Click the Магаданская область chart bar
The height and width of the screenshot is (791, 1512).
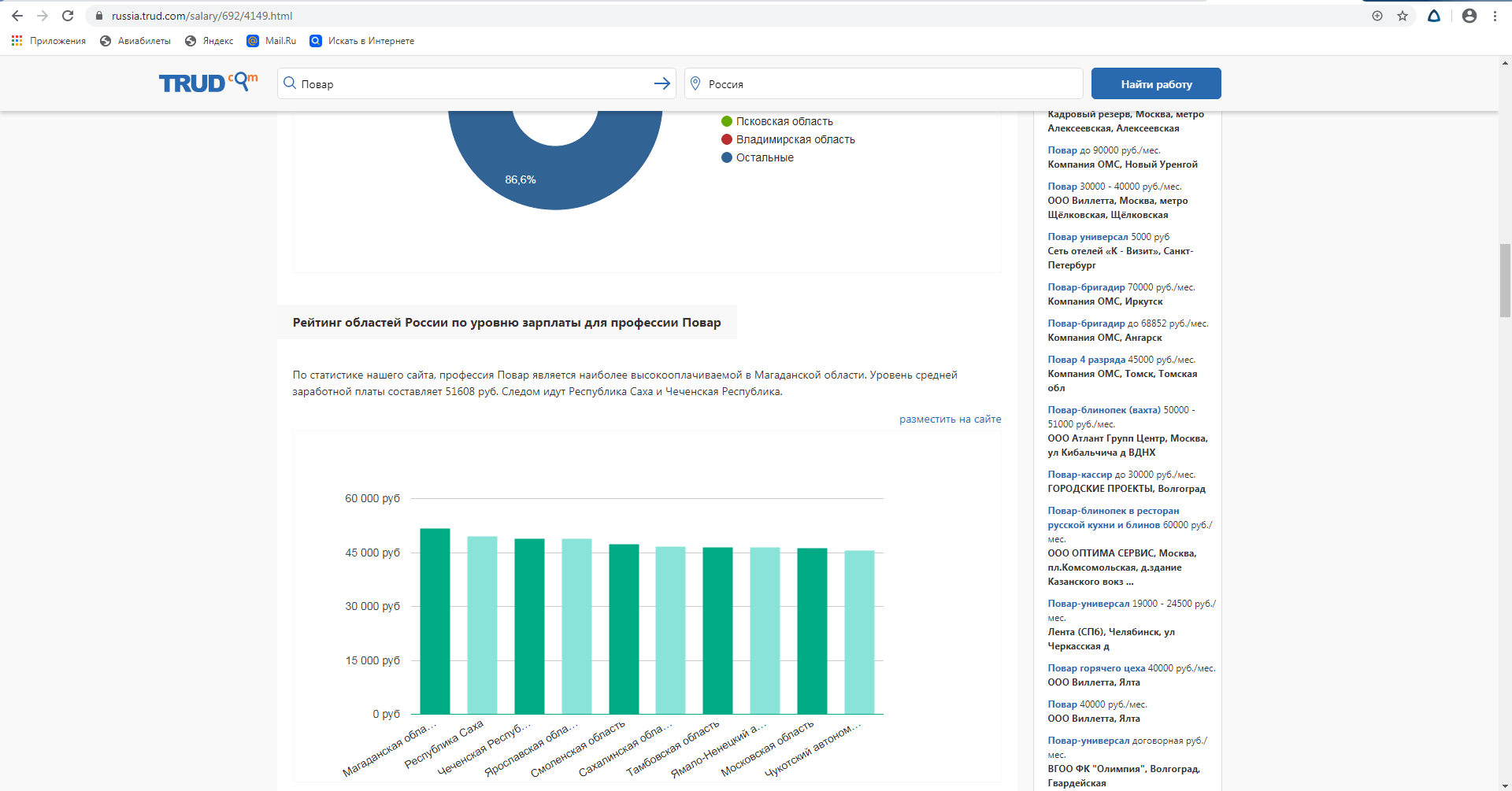pyautogui.click(x=435, y=621)
